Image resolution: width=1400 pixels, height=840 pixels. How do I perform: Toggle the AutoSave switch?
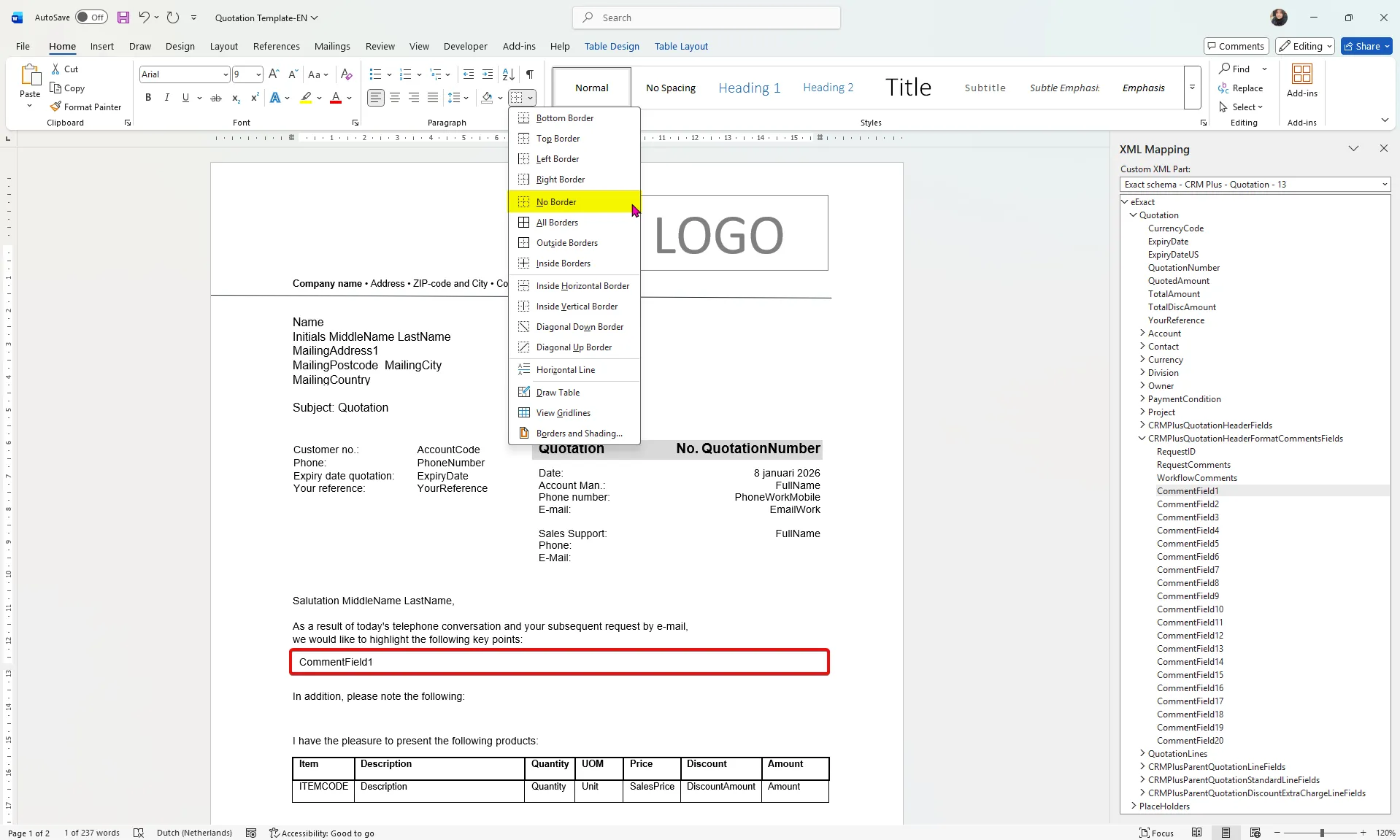point(91,18)
